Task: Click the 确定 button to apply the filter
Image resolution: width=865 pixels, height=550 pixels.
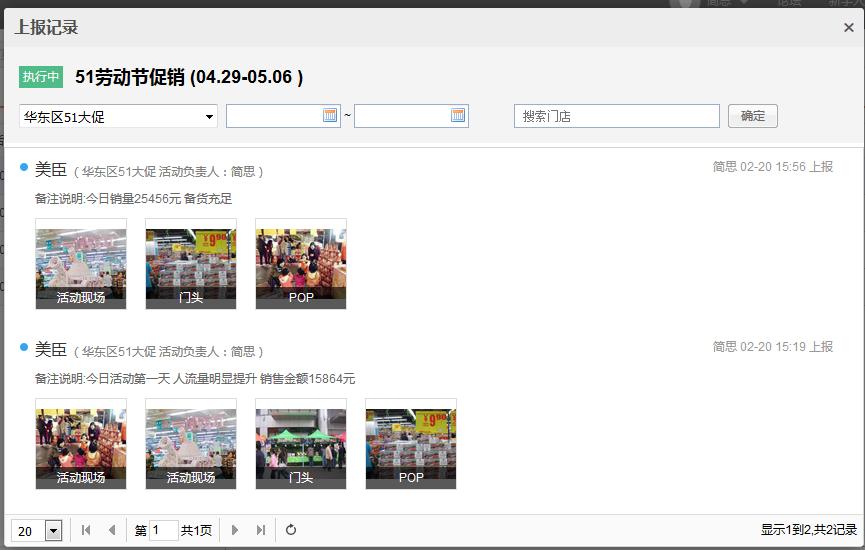Action: point(752,116)
